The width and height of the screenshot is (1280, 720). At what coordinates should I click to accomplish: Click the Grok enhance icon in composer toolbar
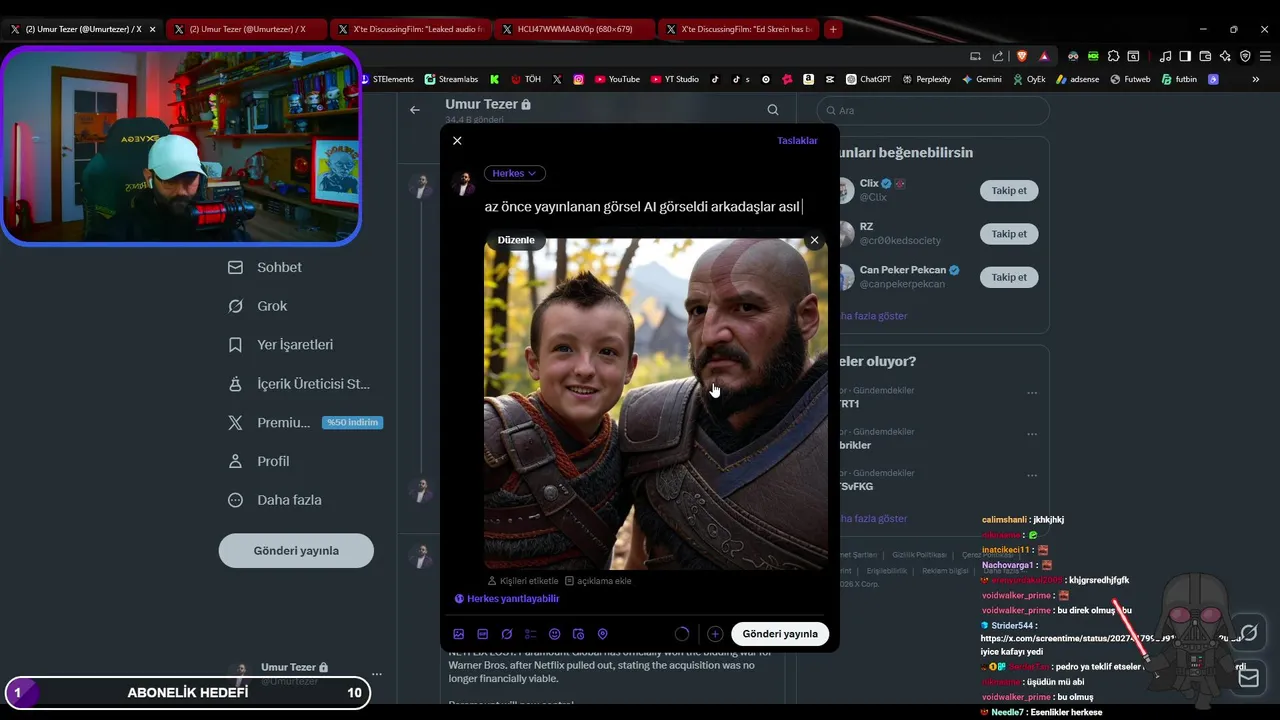click(x=507, y=634)
